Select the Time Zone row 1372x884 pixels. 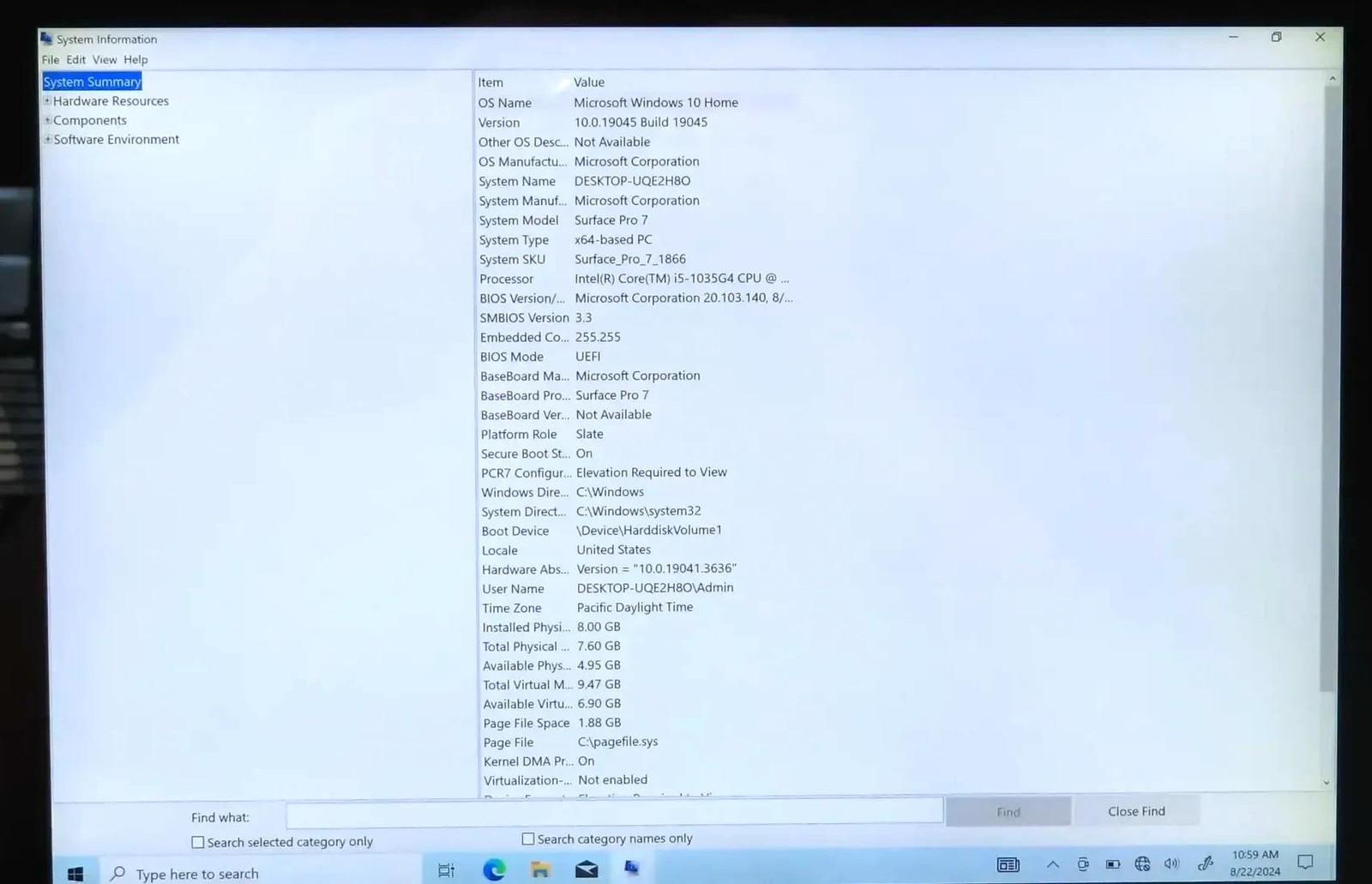587,607
